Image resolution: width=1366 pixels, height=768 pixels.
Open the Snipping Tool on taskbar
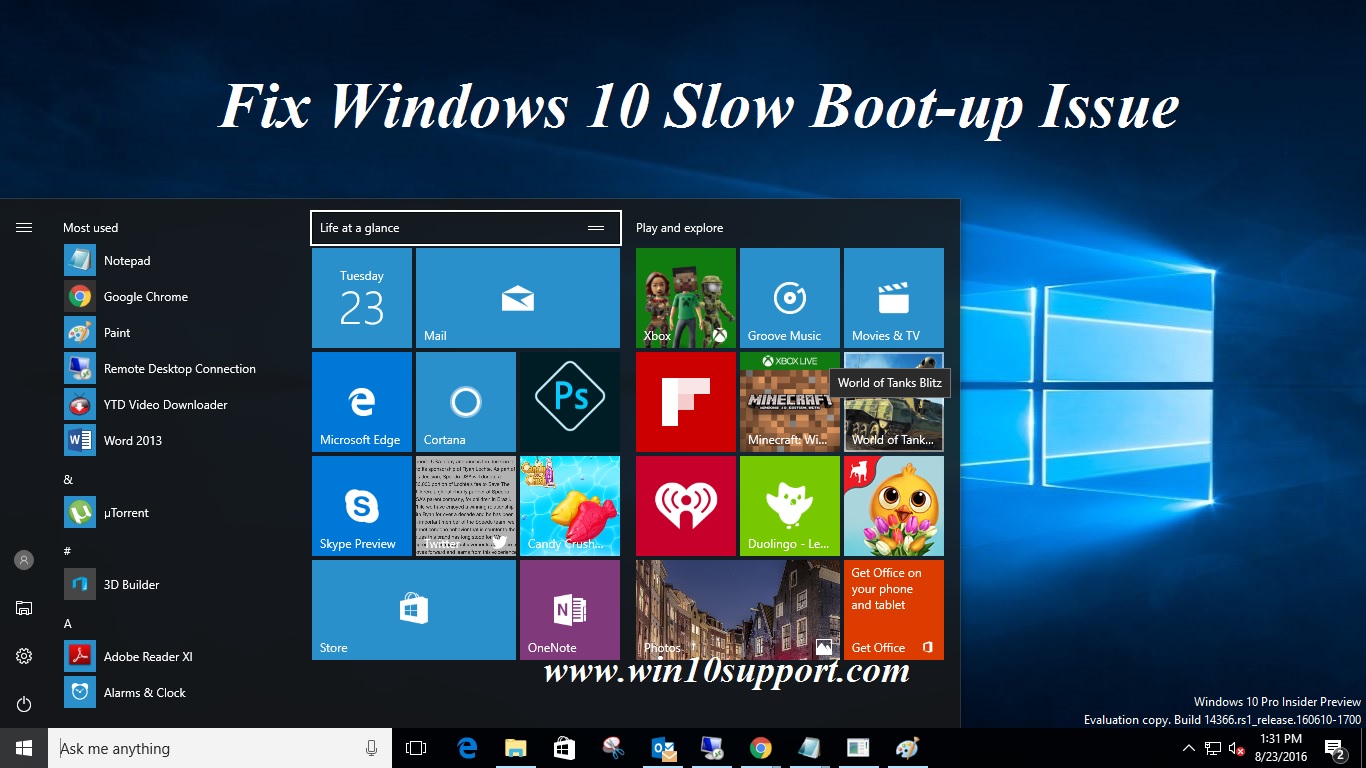[614, 748]
